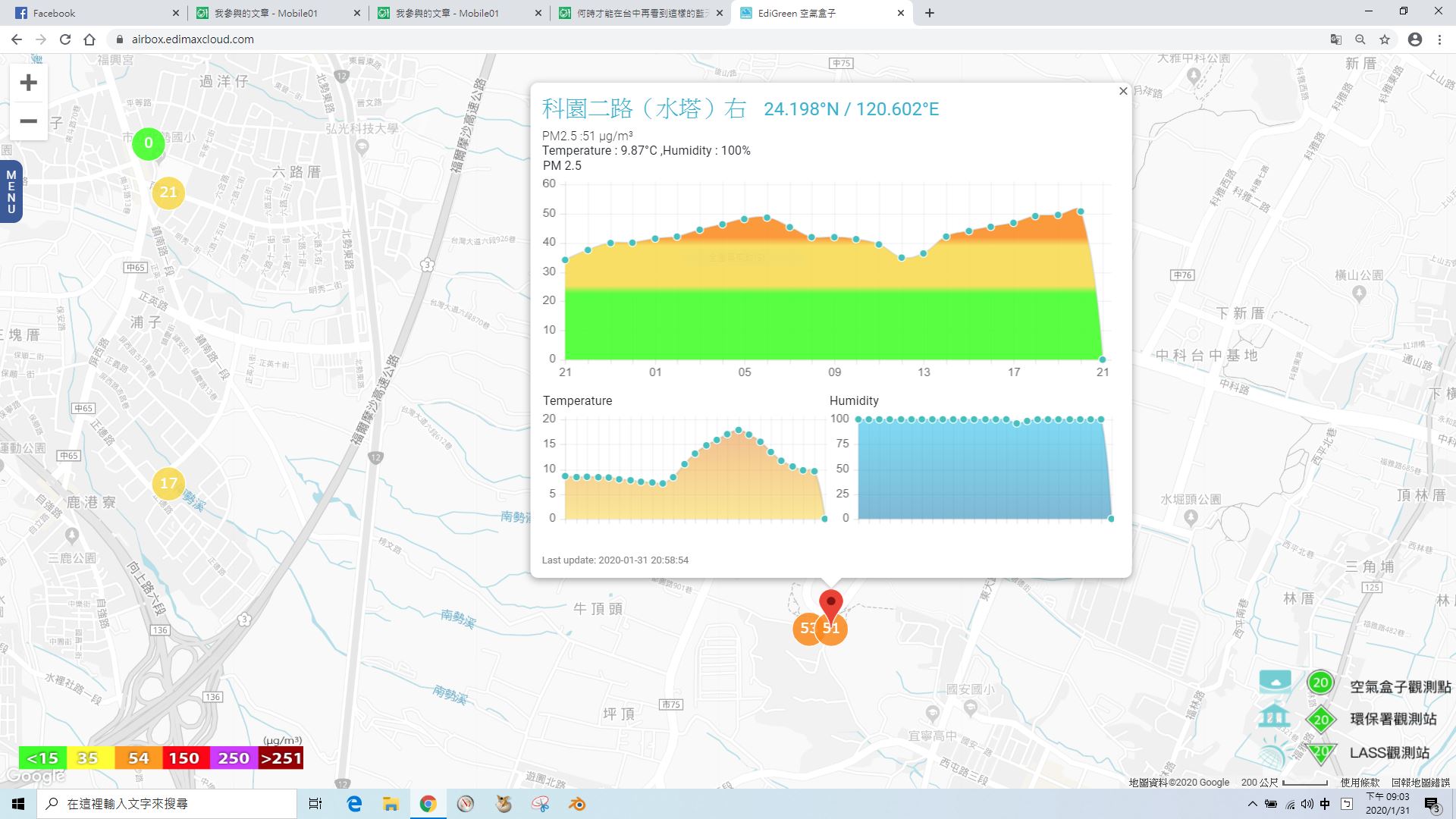Go forward in browser history
Image resolution: width=1456 pixels, height=819 pixels.
click(x=41, y=39)
